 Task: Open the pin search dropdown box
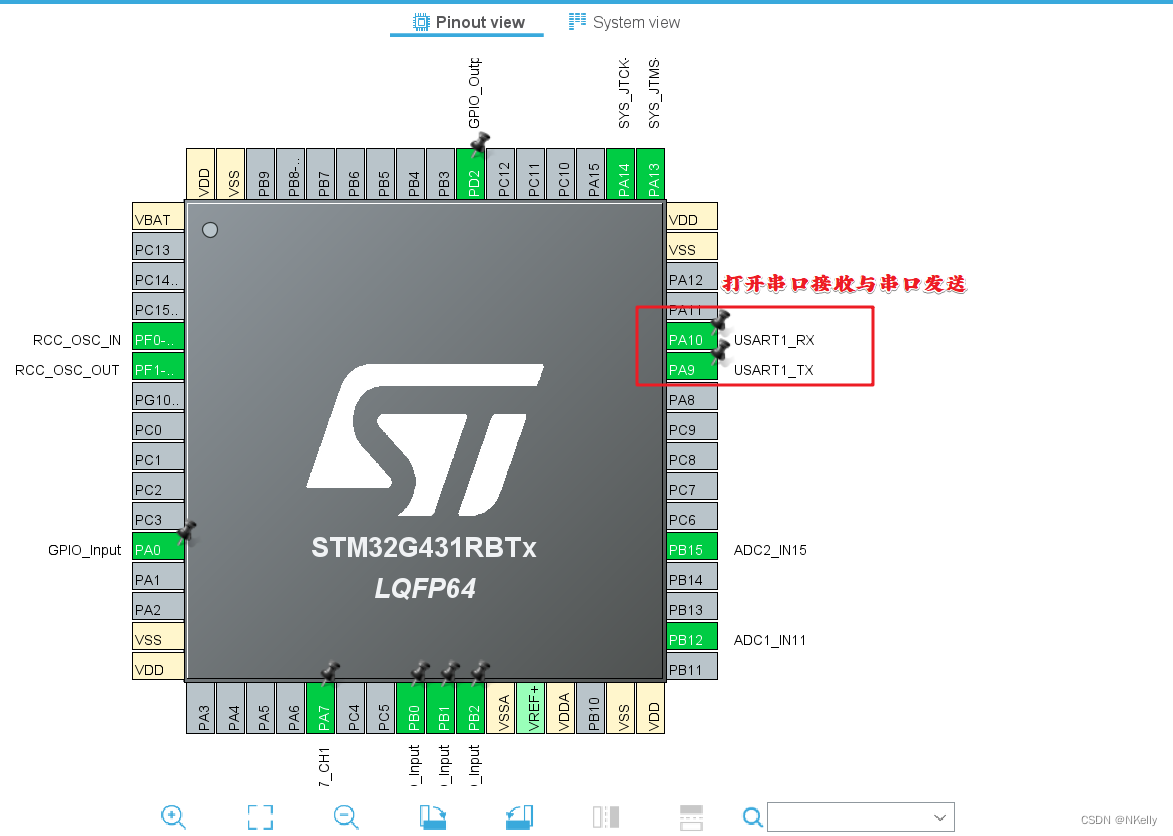[861, 817]
